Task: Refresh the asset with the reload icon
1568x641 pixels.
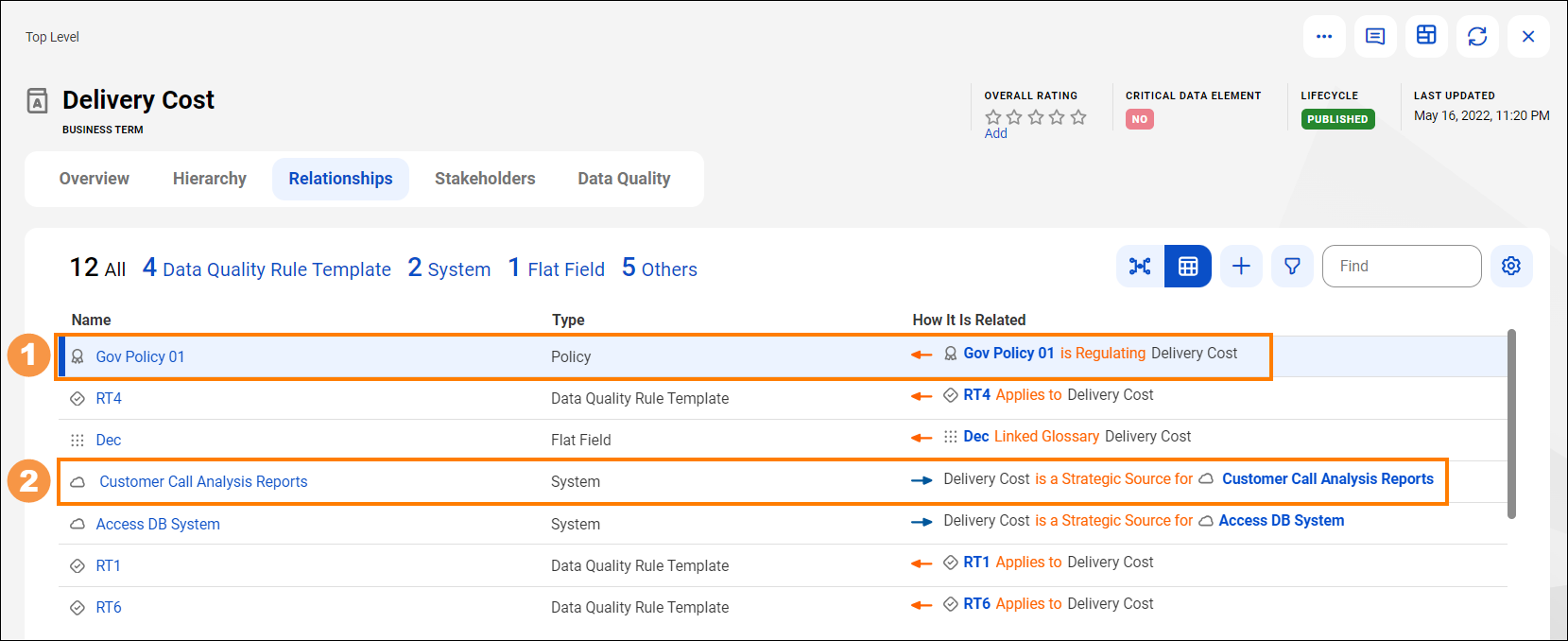Action: click(1477, 37)
